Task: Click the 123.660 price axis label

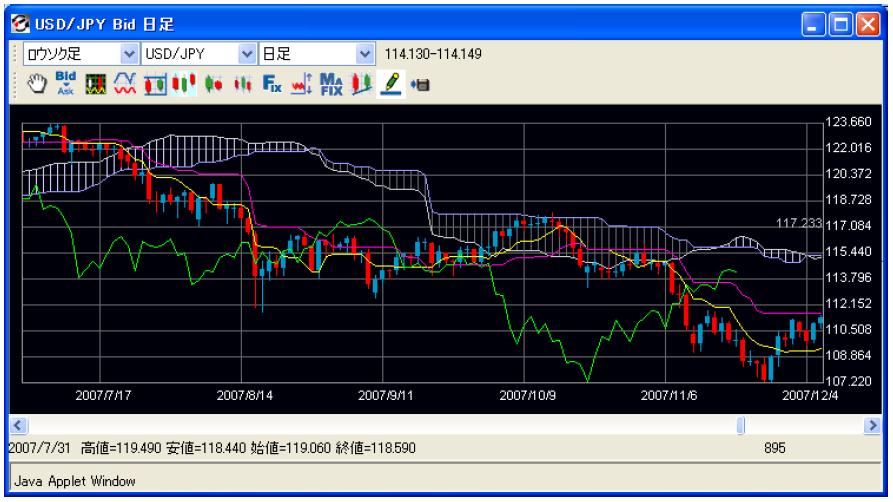Action: 849,122
